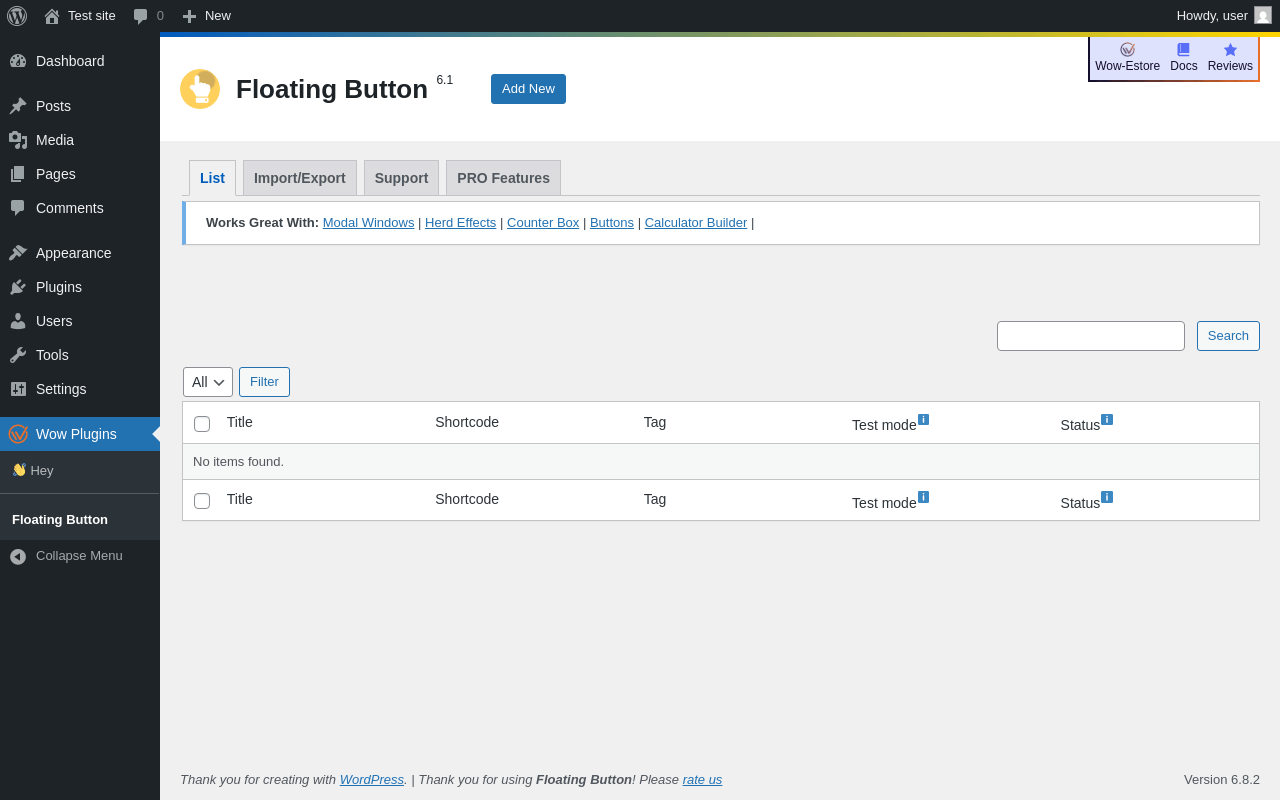The height and width of the screenshot is (800, 1280).
Task: Open the Modal Windows link
Action: click(368, 223)
